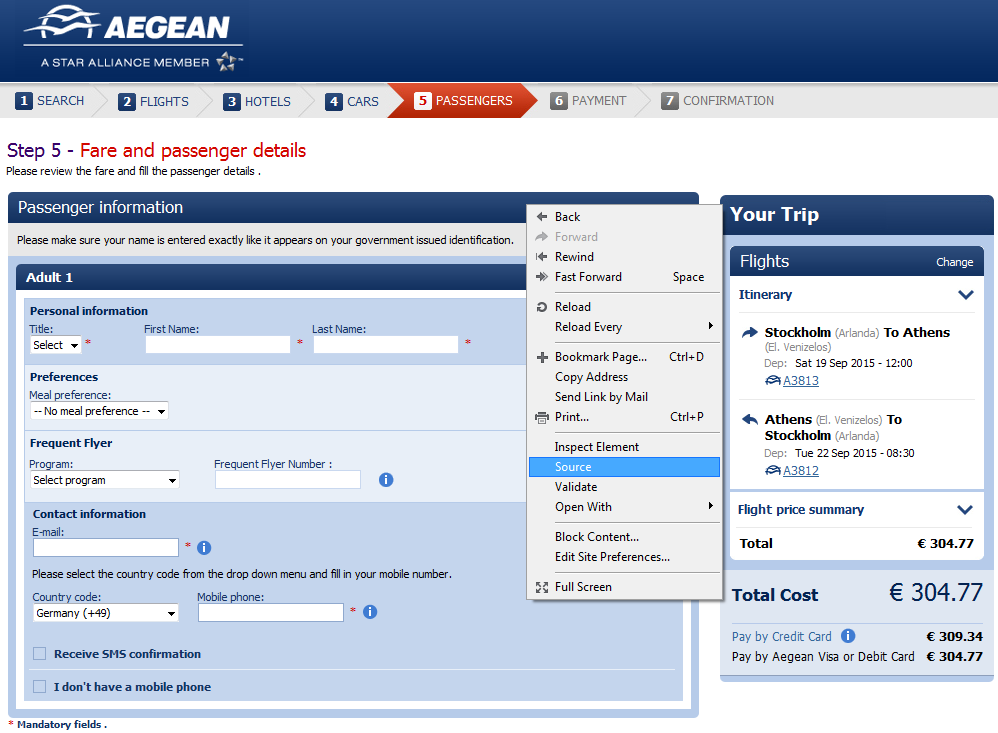Click the Full Screen icon in context menu
998x733 pixels.
point(542,587)
